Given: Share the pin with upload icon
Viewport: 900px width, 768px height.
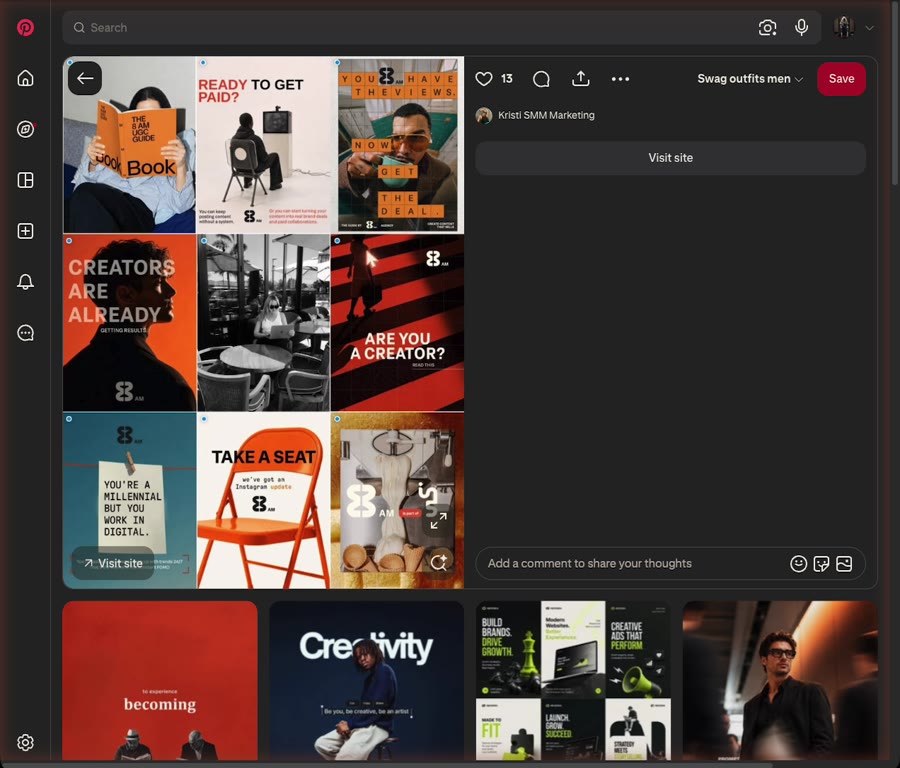Looking at the screenshot, I should pos(581,79).
